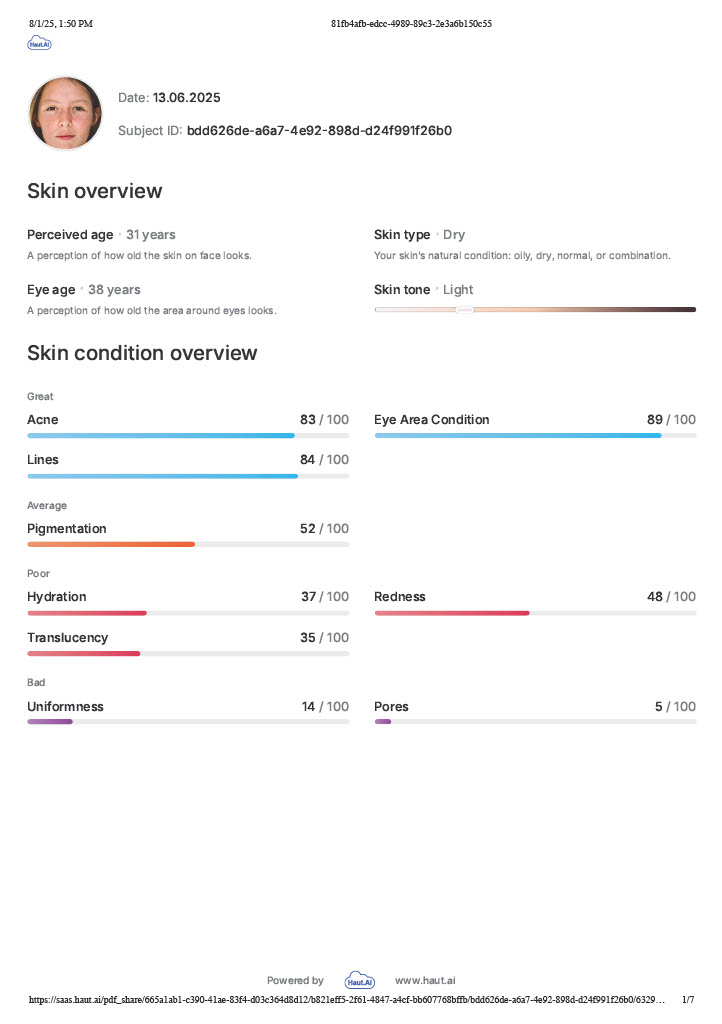Click the Translucency score bar

click(188, 653)
